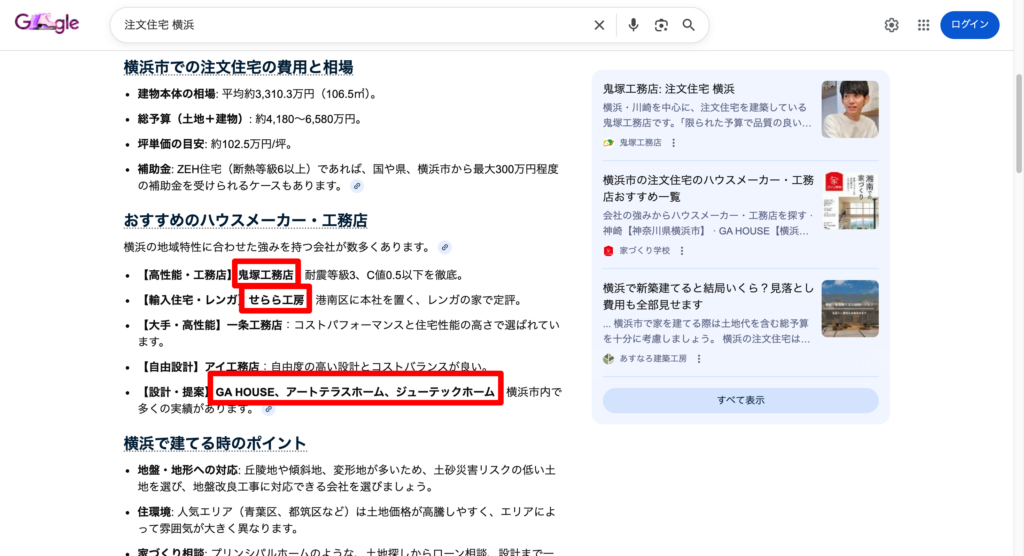This screenshot has width=1024, height=556.
Task: Open more options for 家づくり学校 source
Action: (682, 251)
